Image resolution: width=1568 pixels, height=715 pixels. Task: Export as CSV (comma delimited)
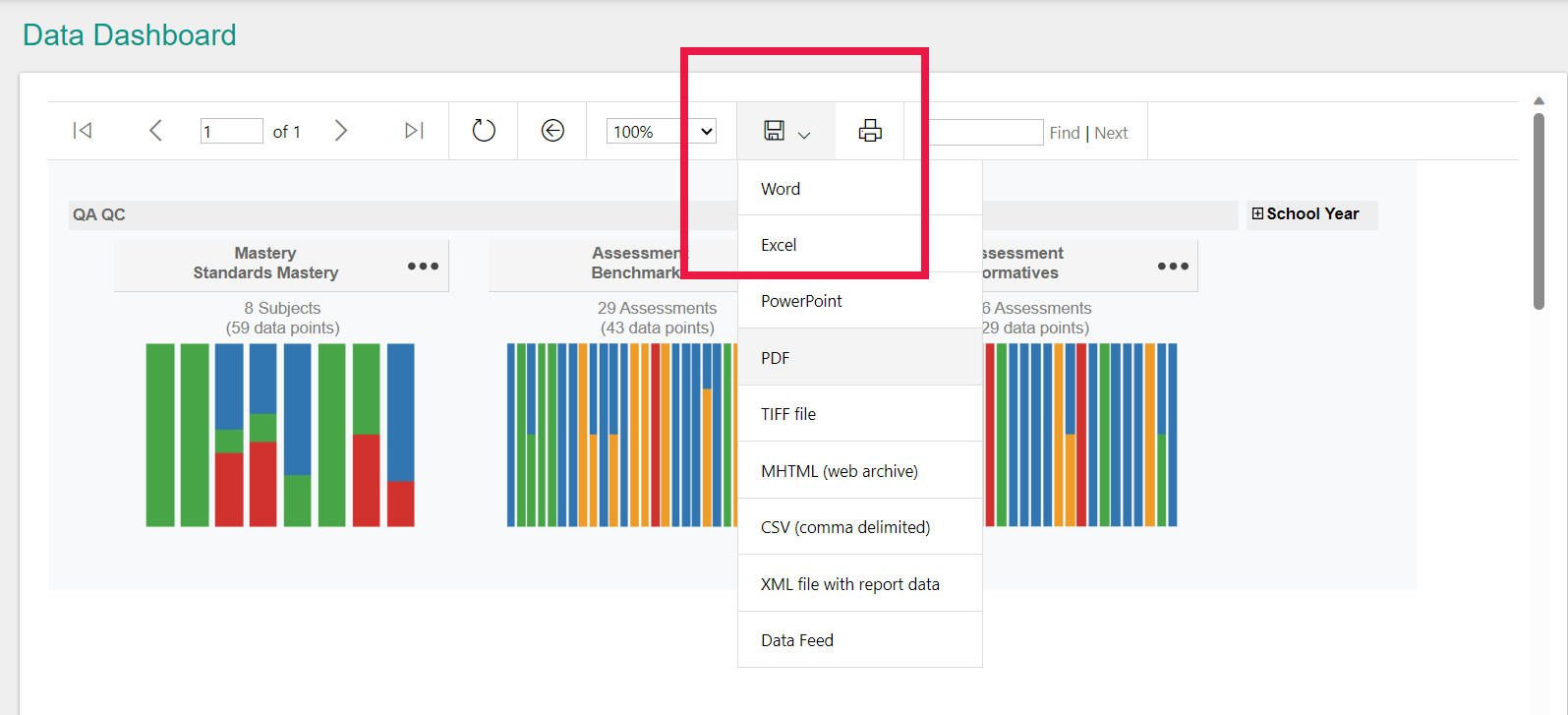pos(860,527)
